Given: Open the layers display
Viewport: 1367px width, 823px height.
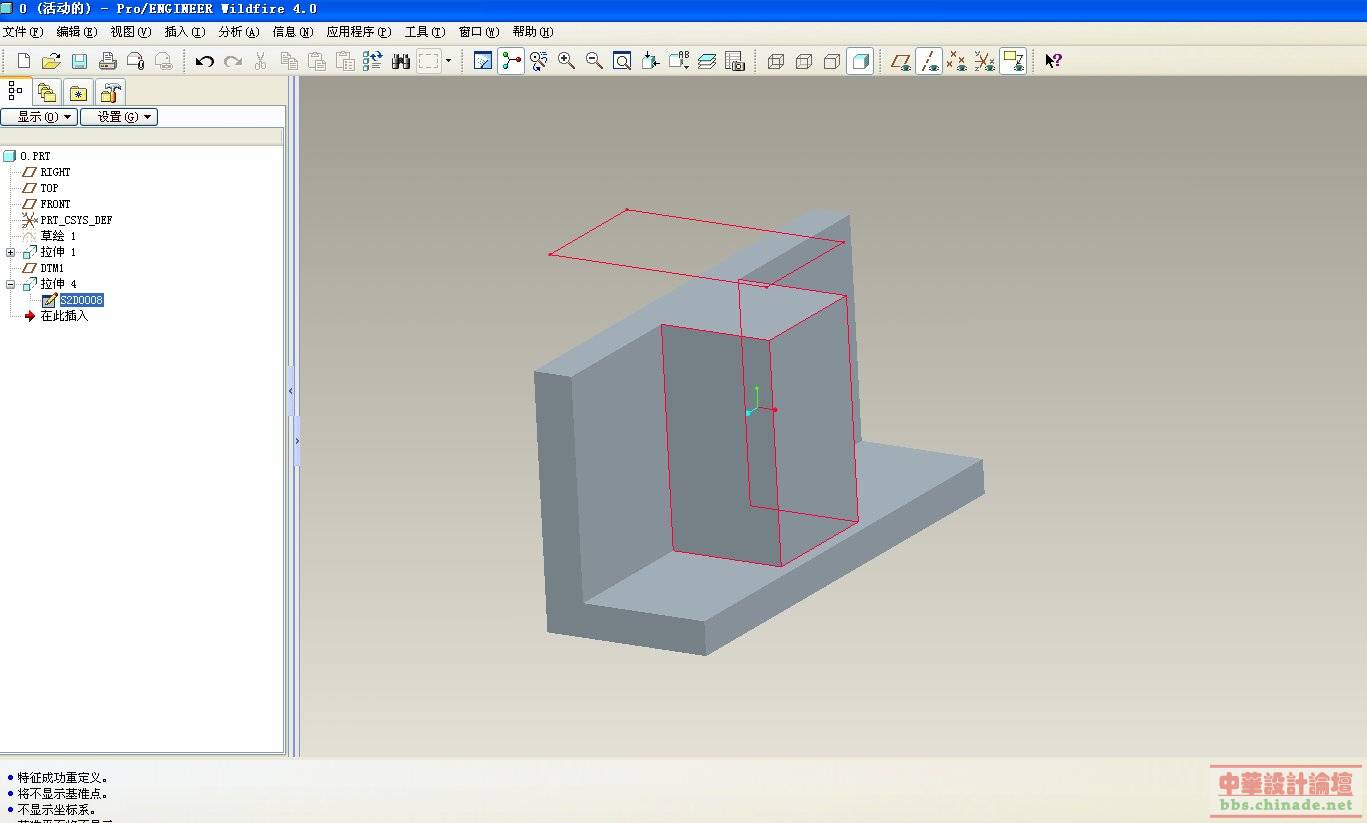Looking at the screenshot, I should 707,61.
